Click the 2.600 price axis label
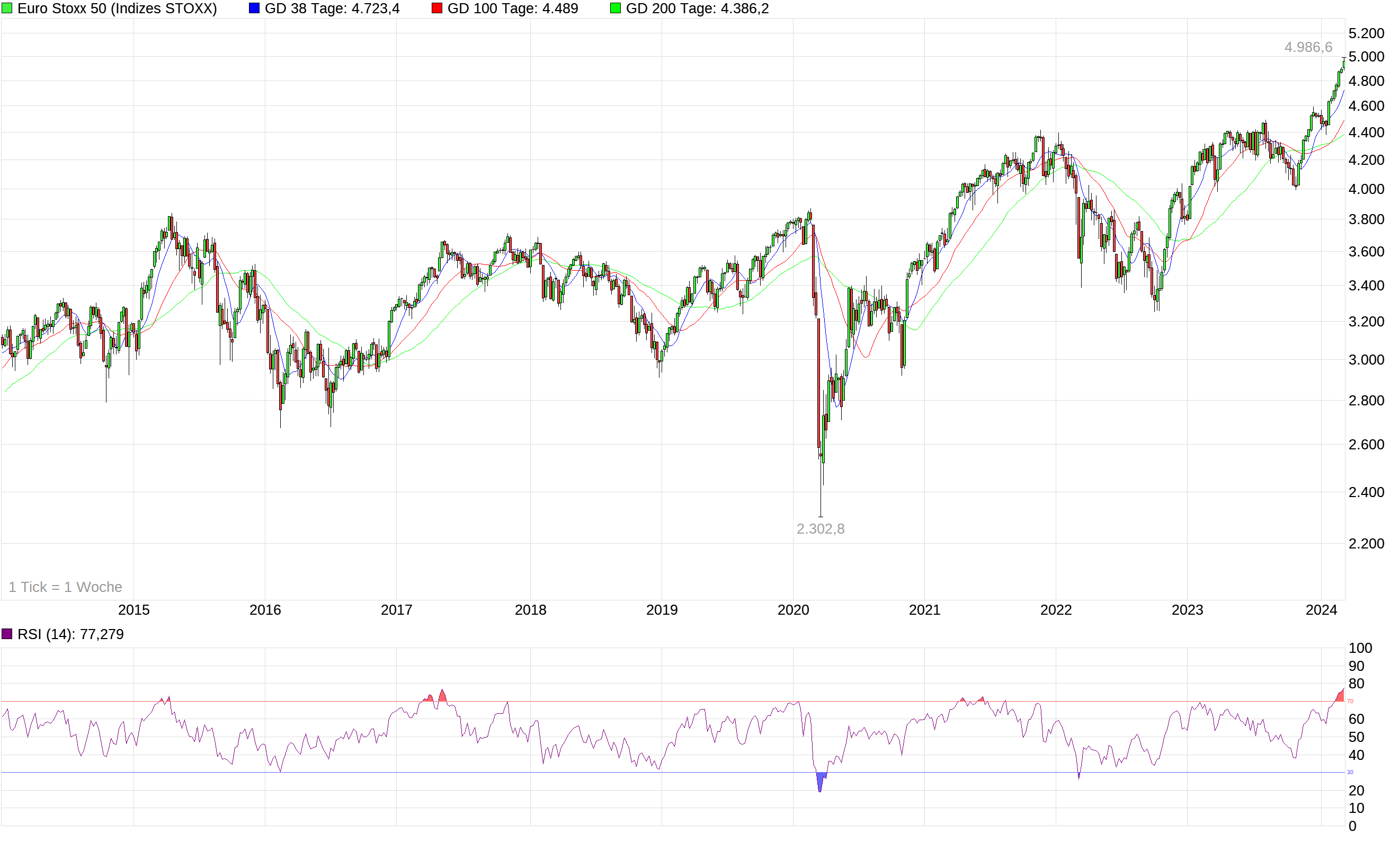The height and width of the screenshot is (841, 1400). [1366, 444]
